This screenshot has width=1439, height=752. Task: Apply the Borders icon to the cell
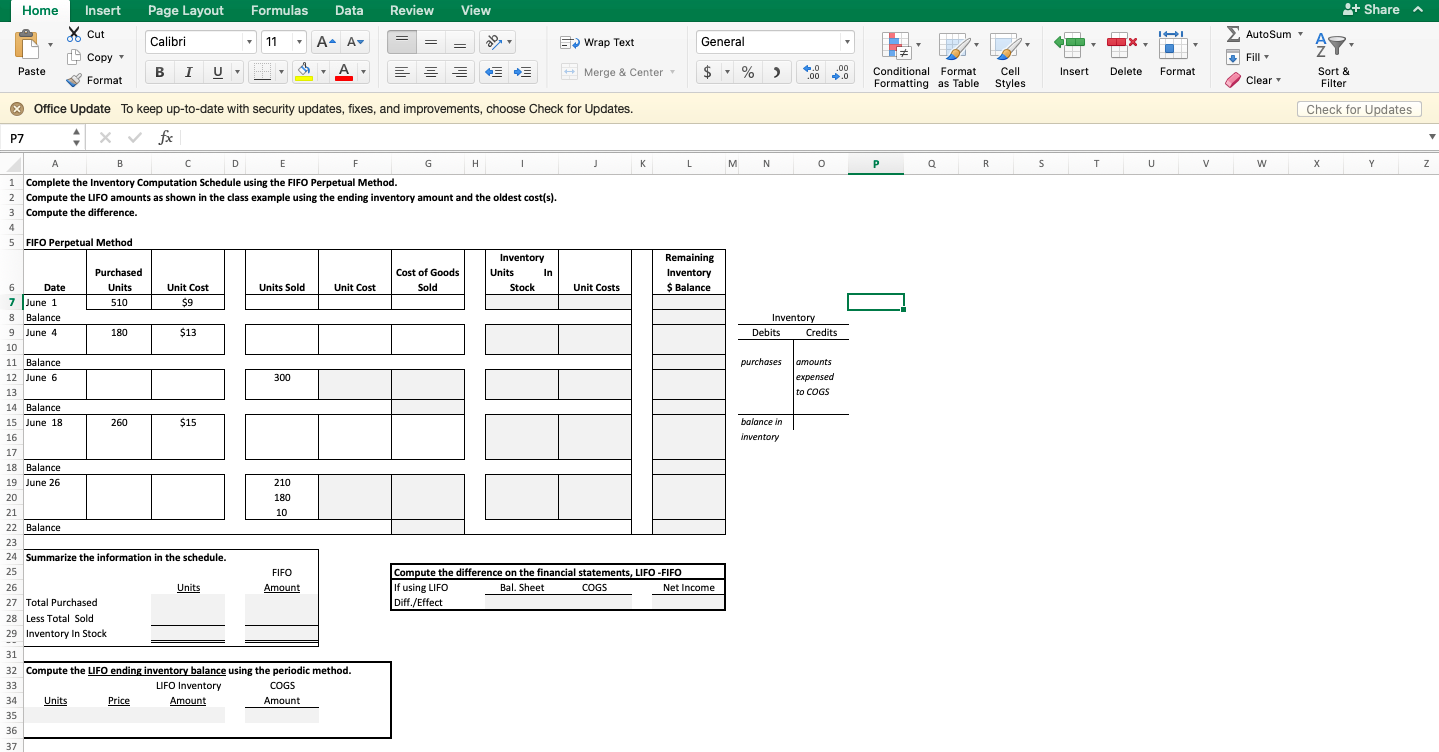tap(262, 72)
